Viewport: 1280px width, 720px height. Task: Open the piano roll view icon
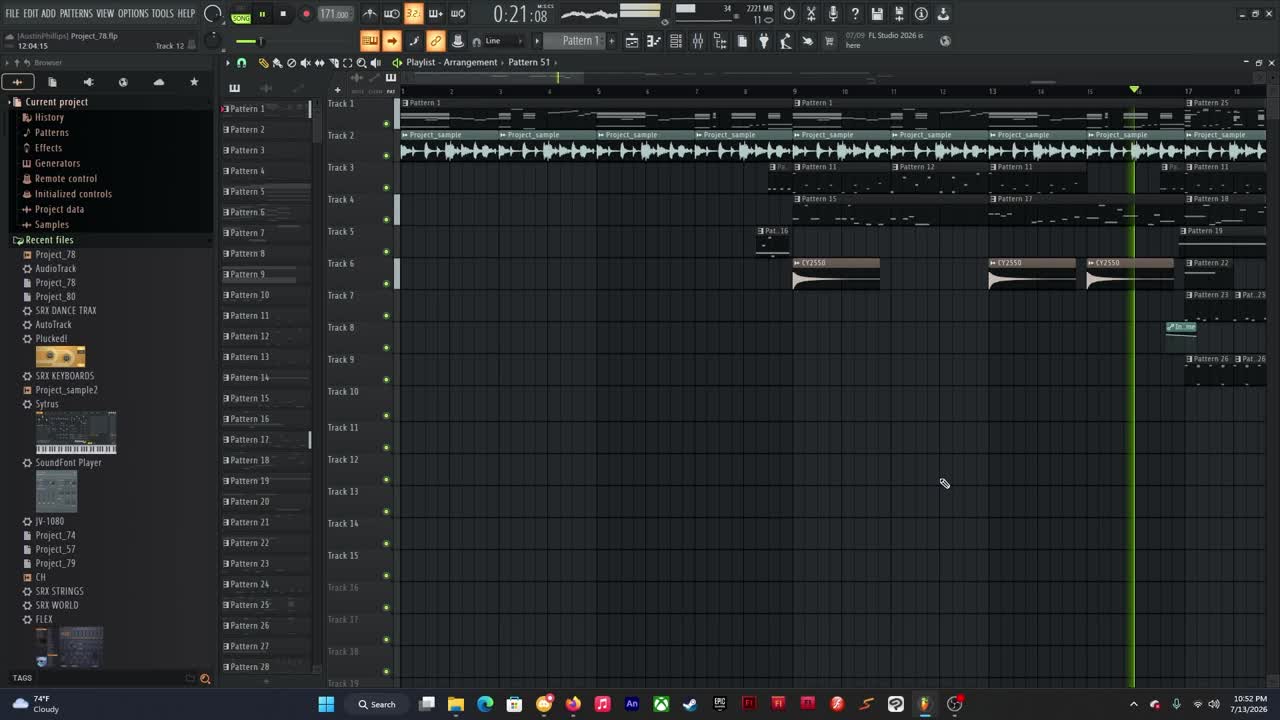[x=654, y=41]
